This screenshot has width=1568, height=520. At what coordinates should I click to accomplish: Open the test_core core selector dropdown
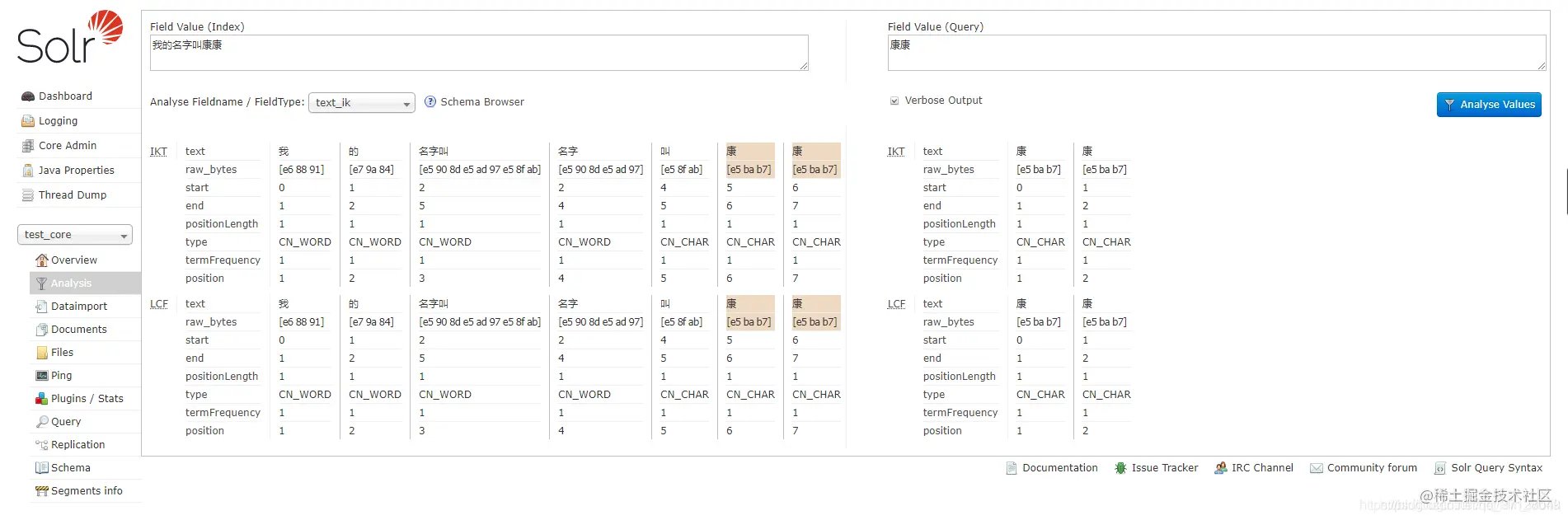75,235
